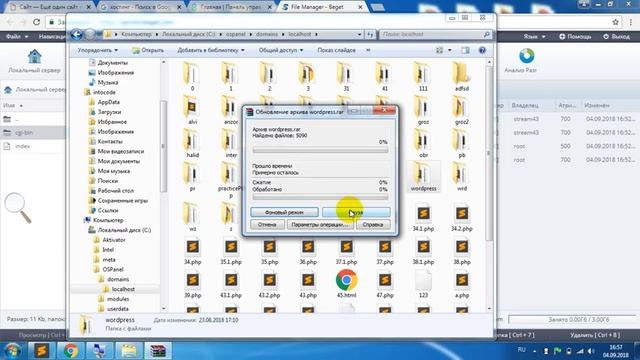640x360 pixels.
Task: Open Язык language dropdown in Beget
Action: [534, 37]
